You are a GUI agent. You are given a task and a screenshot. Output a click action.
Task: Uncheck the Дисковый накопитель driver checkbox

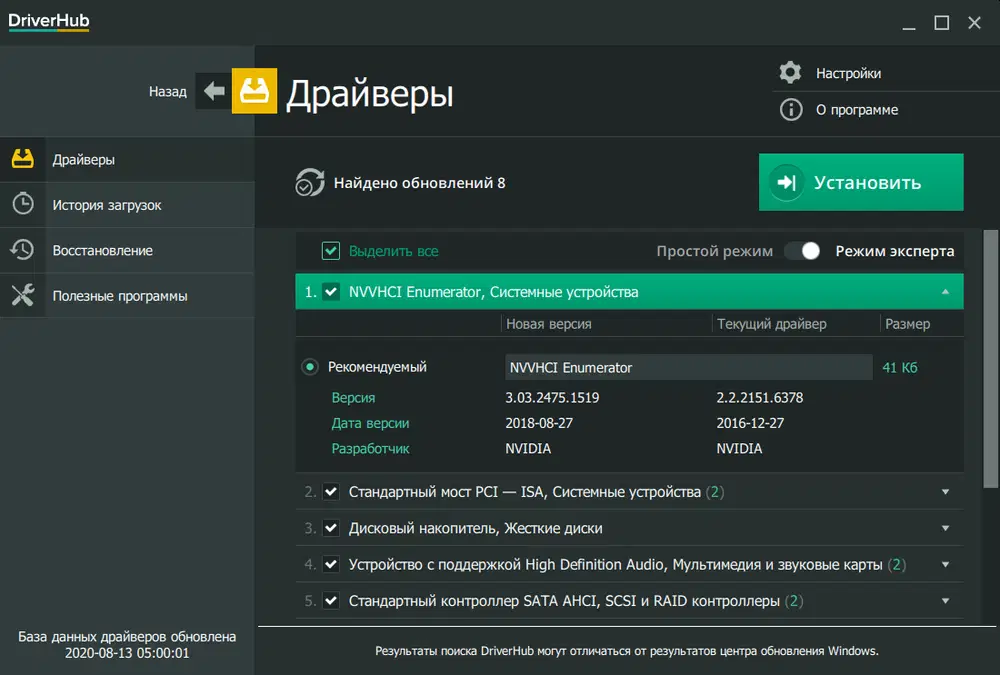click(x=331, y=528)
